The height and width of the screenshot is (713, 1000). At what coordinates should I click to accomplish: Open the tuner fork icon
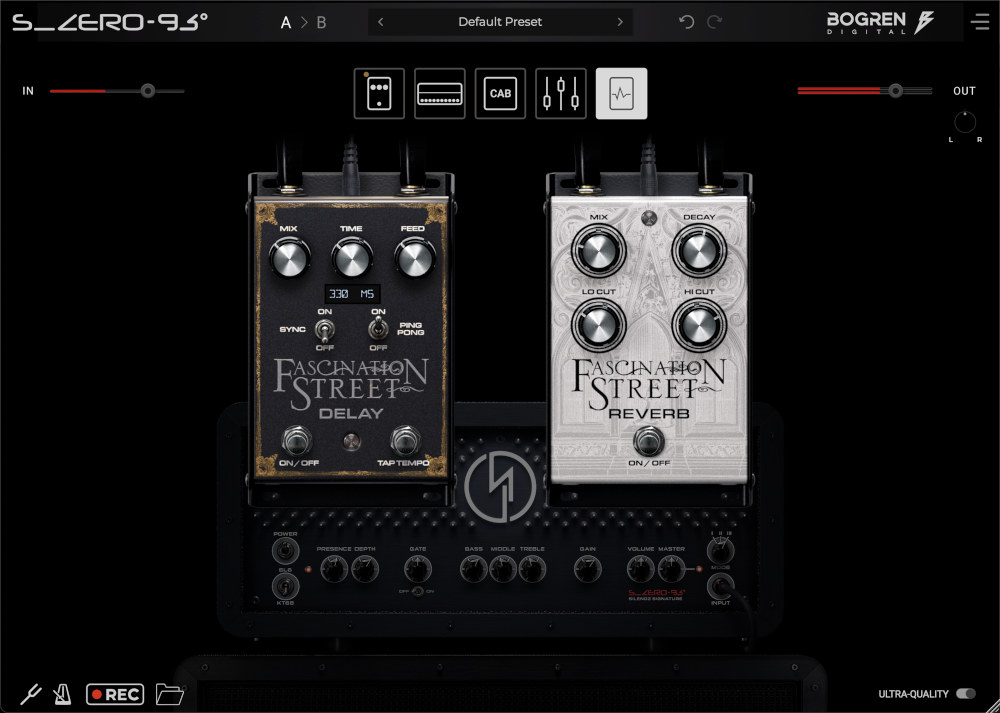tap(31, 694)
